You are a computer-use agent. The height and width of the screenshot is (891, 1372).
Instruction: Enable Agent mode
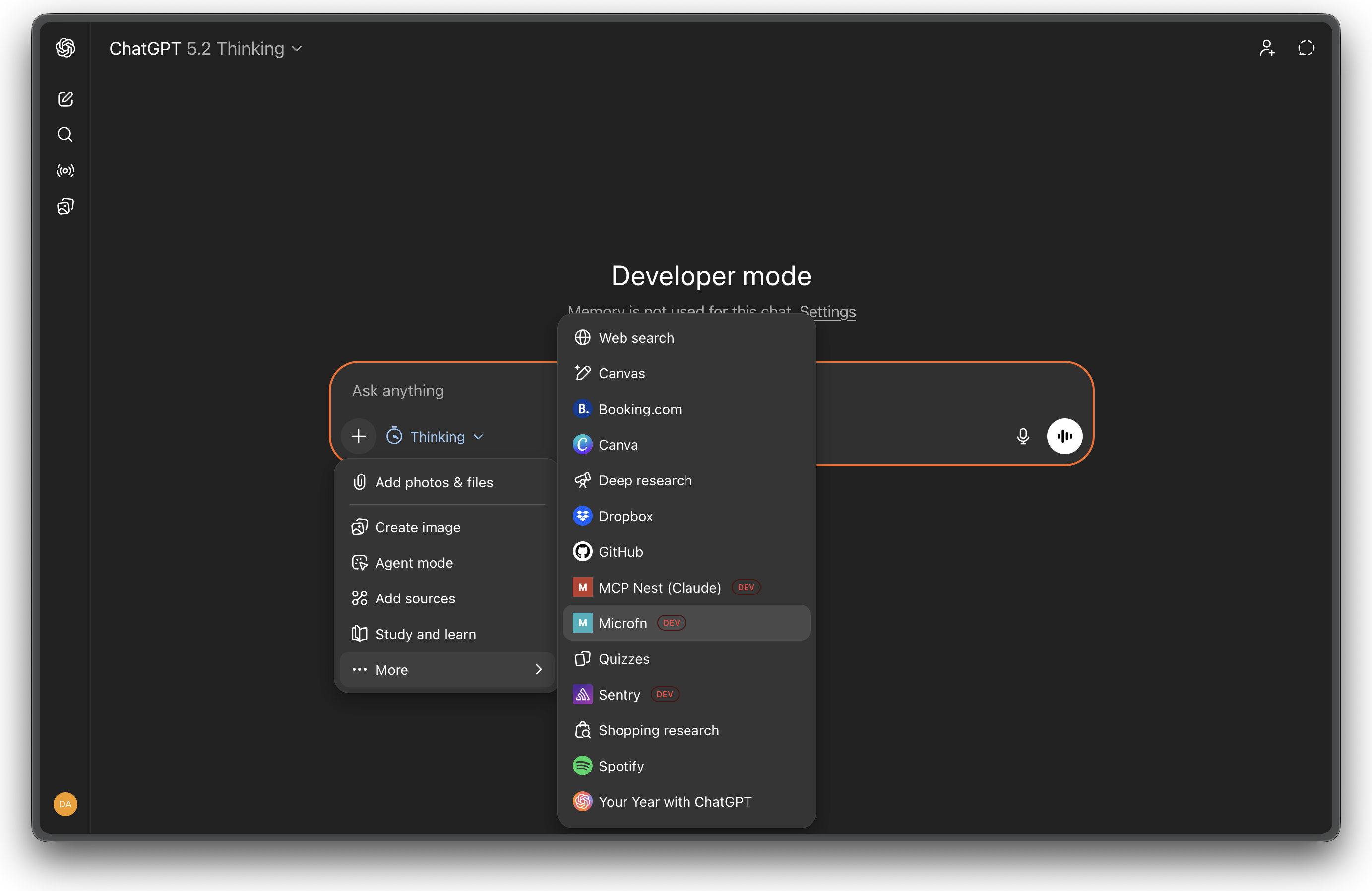[447, 562]
